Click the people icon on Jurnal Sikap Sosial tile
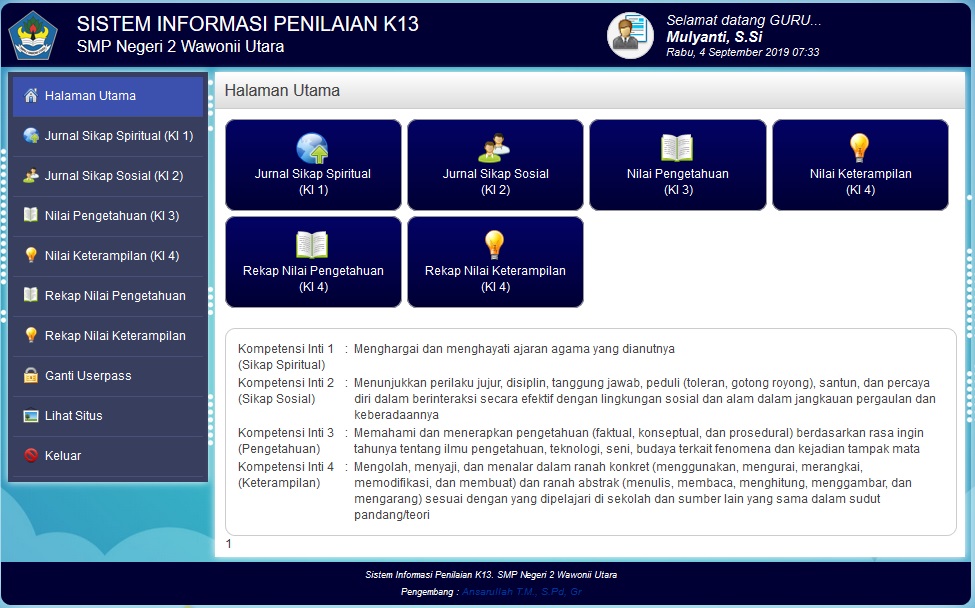 [494, 148]
